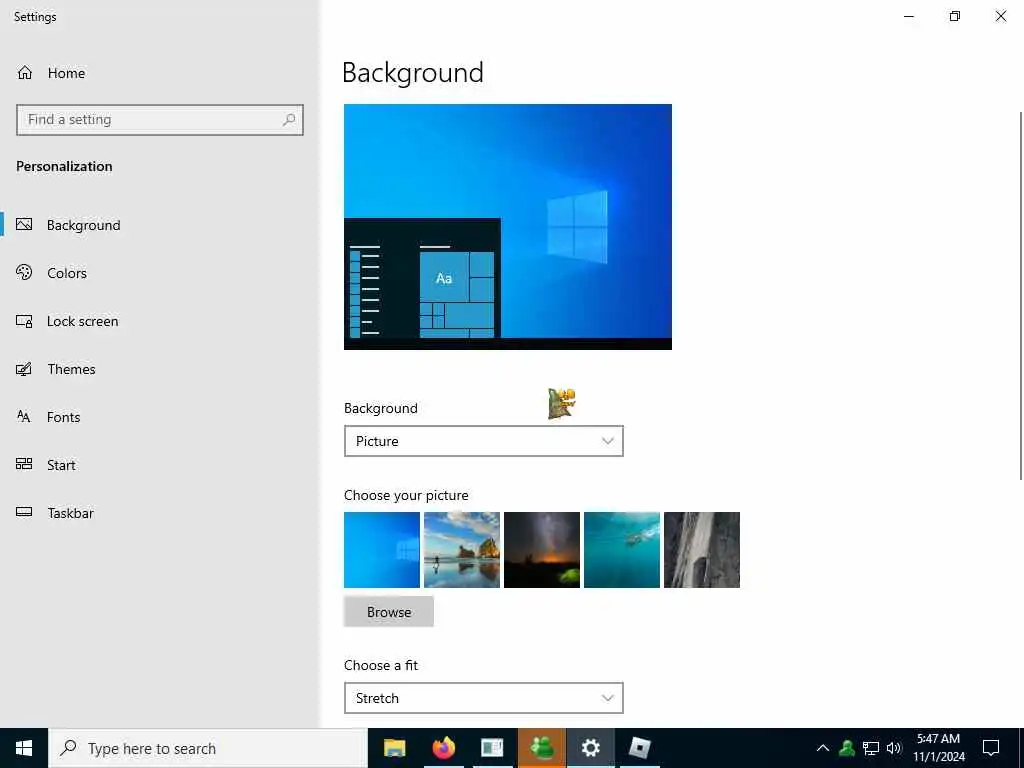Click the Type here to search box

208,748
